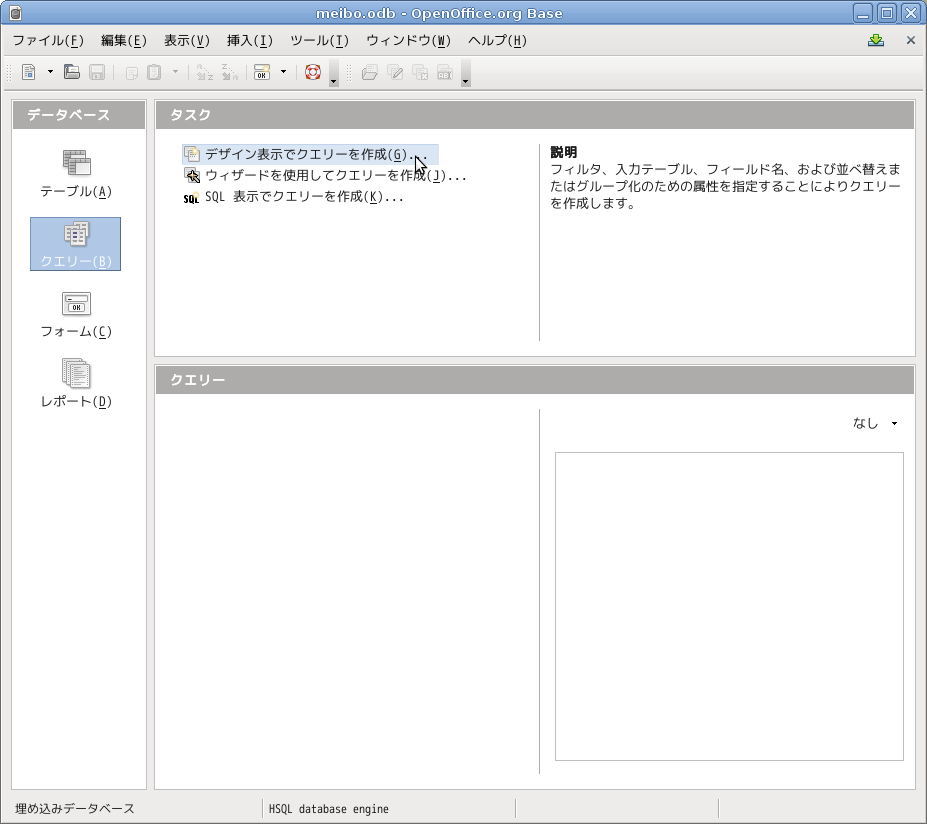Image resolution: width=927 pixels, height=824 pixels.
Task: Click the New document toolbar icon
Action: tap(29, 72)
